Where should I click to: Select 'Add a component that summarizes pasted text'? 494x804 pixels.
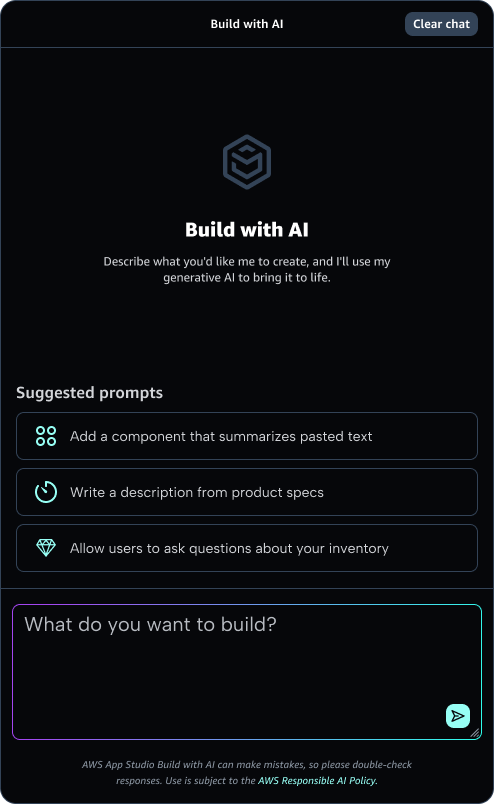247,436
